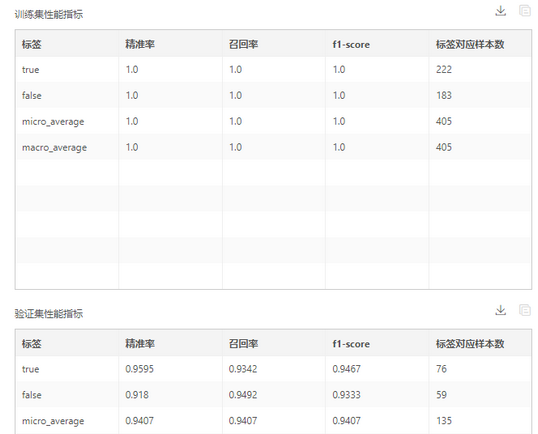Click 精准率 header in validation set table

pos(140,344)
